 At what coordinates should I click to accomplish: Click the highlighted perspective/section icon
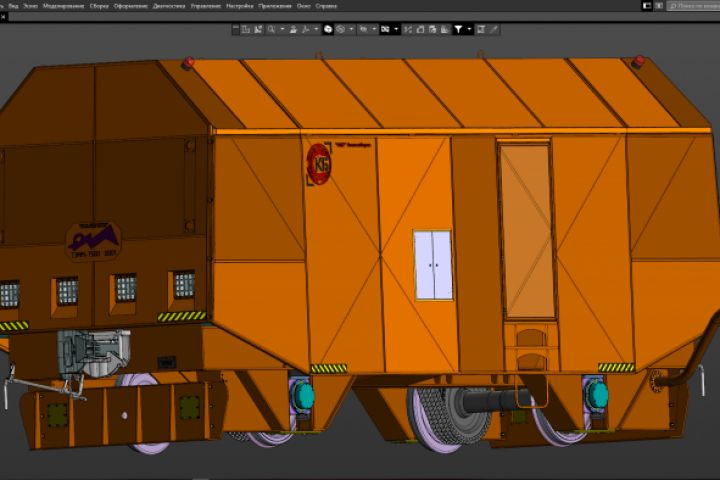385,29
